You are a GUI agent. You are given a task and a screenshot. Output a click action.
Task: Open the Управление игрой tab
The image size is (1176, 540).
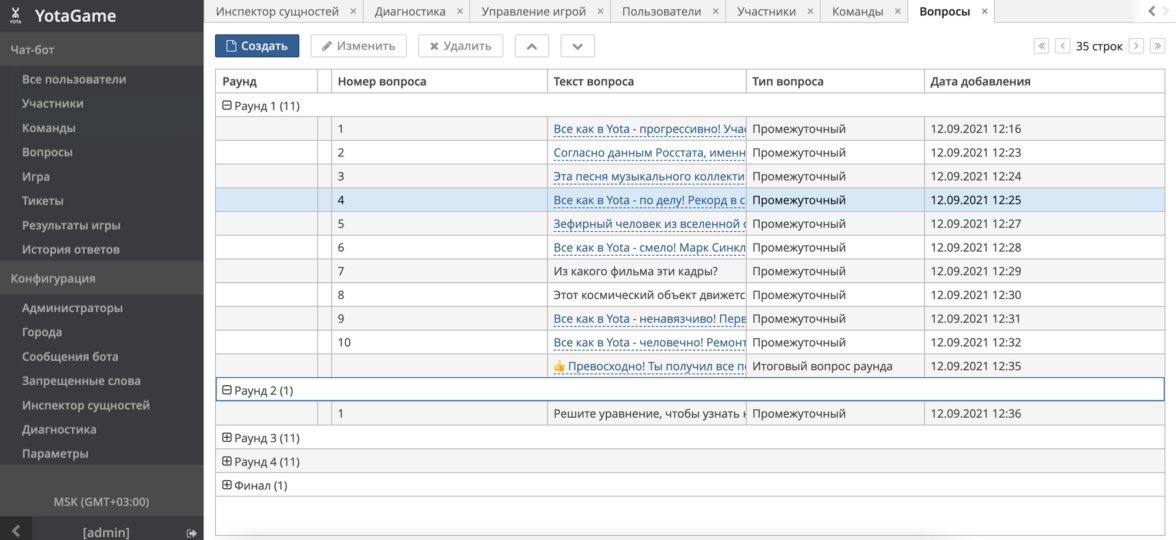tap(534, 12)
